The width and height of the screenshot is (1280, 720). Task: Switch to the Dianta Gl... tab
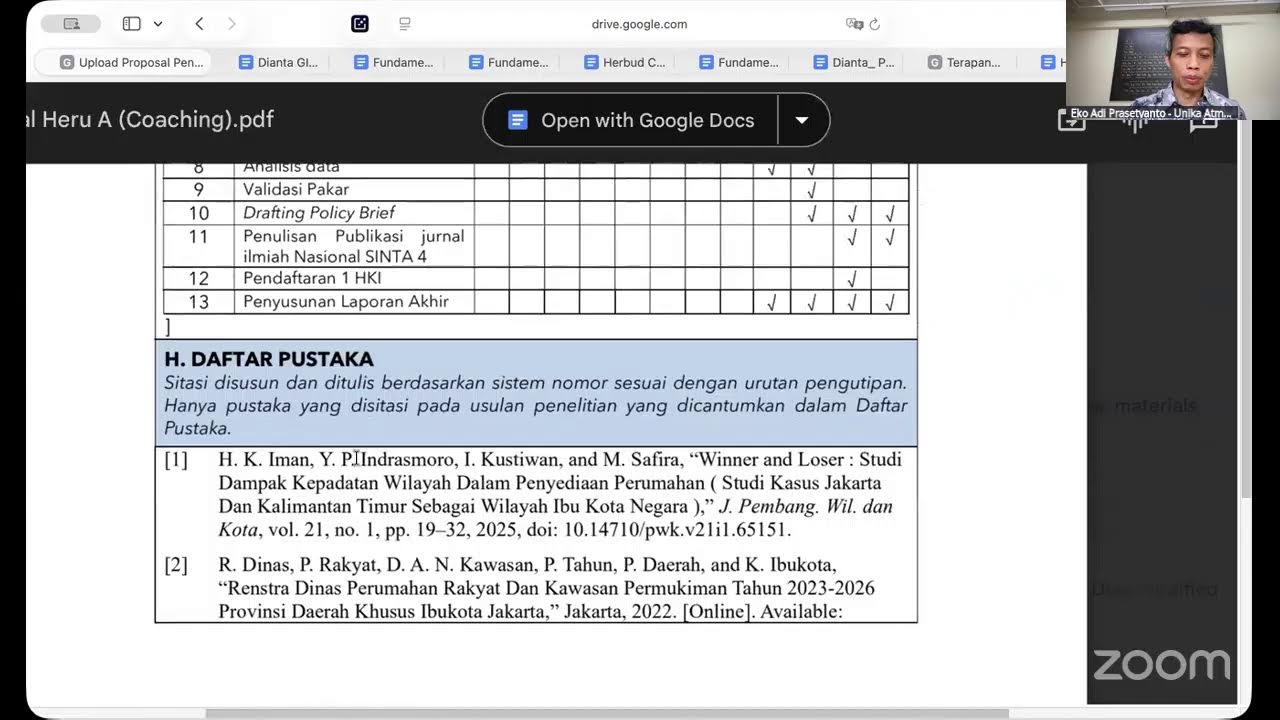pos(278,62)
